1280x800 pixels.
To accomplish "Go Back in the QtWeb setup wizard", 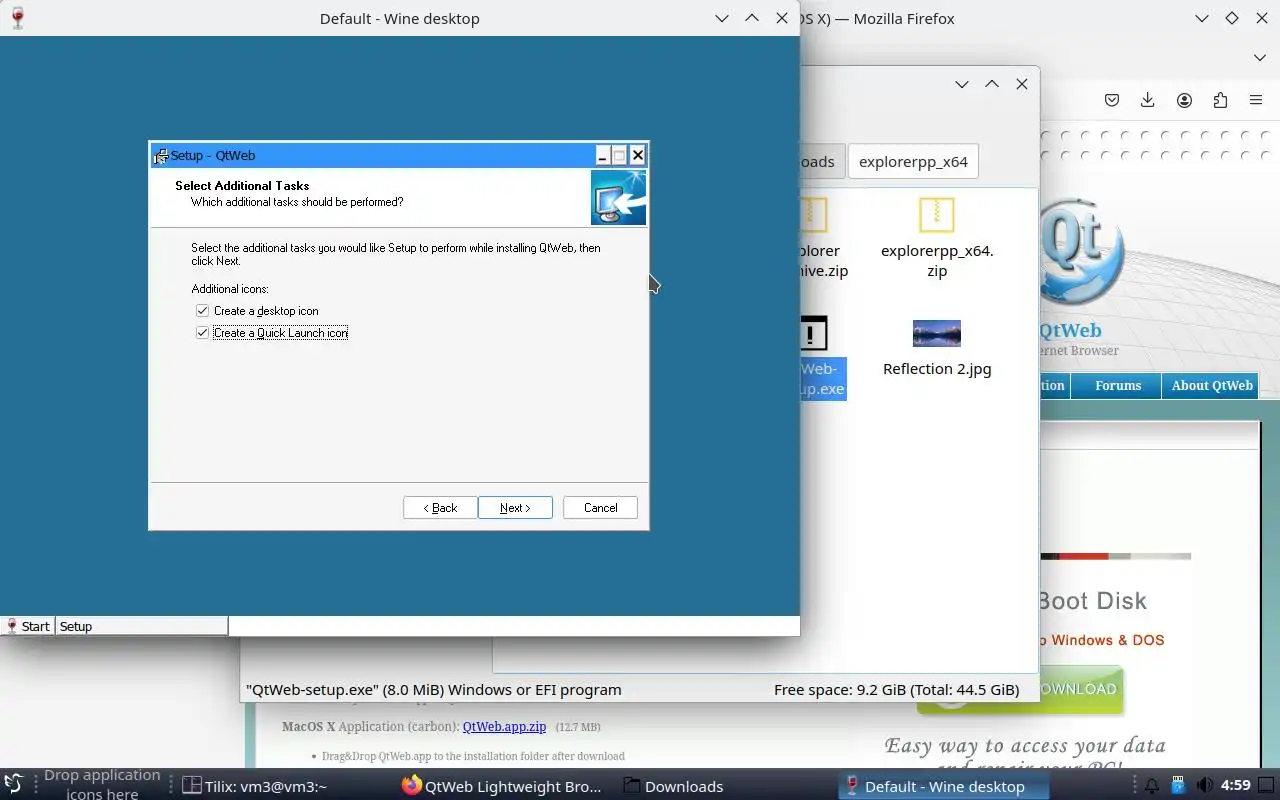I will point(440,508).
